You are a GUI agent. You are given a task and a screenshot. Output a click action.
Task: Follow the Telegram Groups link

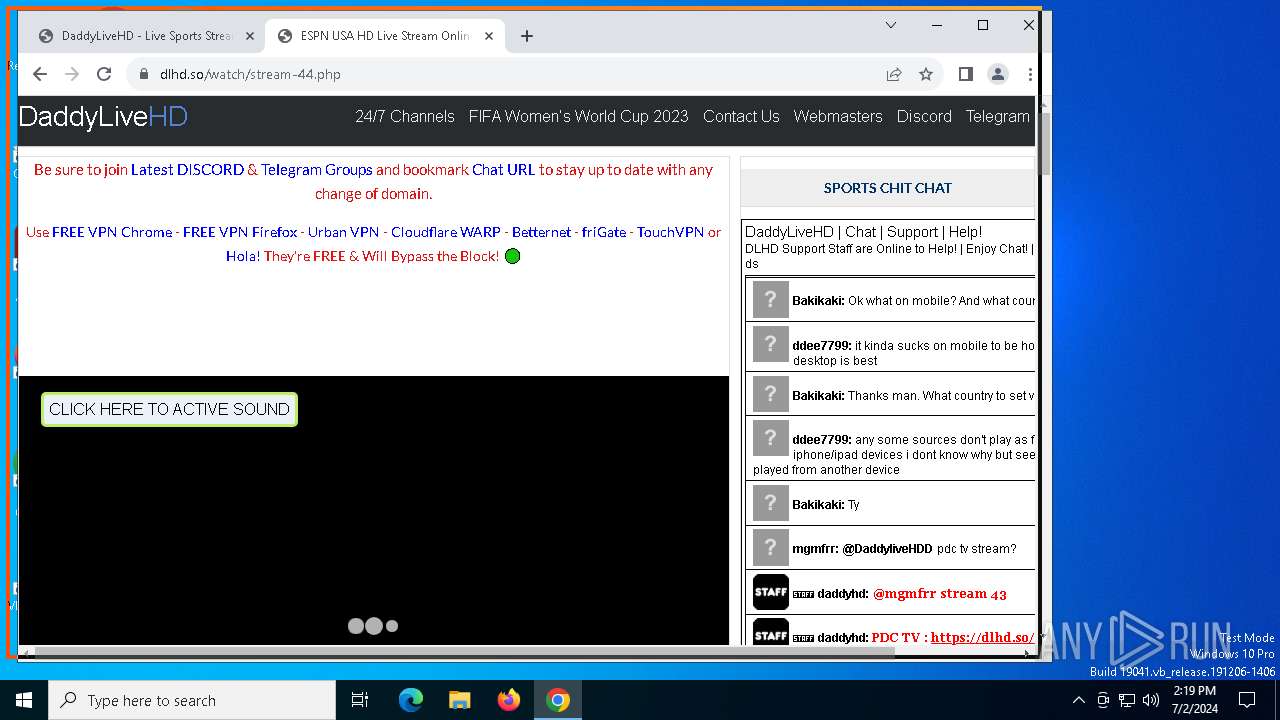(x=317, y=170)
